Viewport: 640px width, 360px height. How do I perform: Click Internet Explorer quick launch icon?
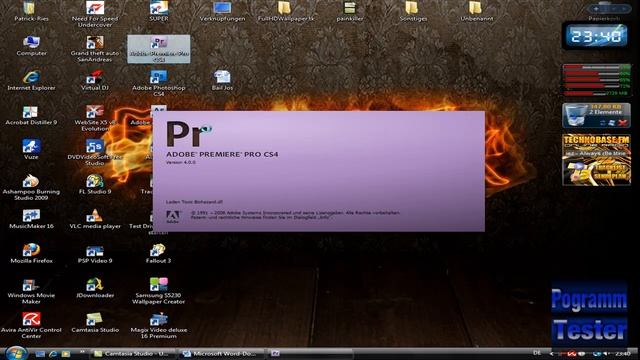point(53,354)
